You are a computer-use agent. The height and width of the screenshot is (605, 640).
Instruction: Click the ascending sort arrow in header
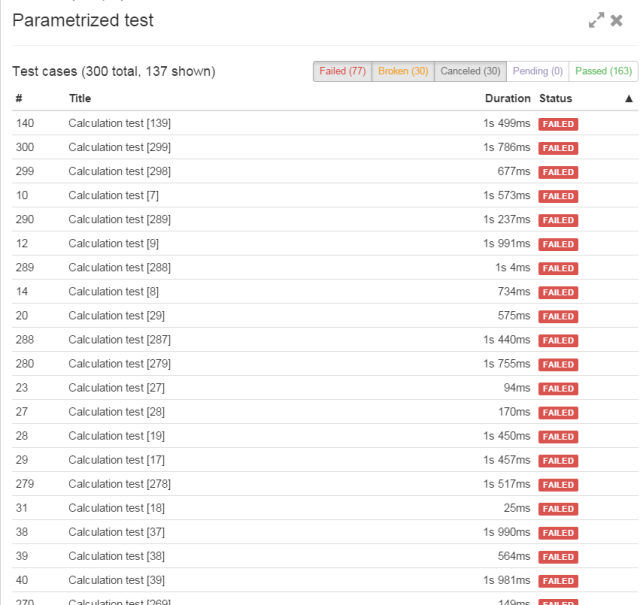[x=628, y=99]
